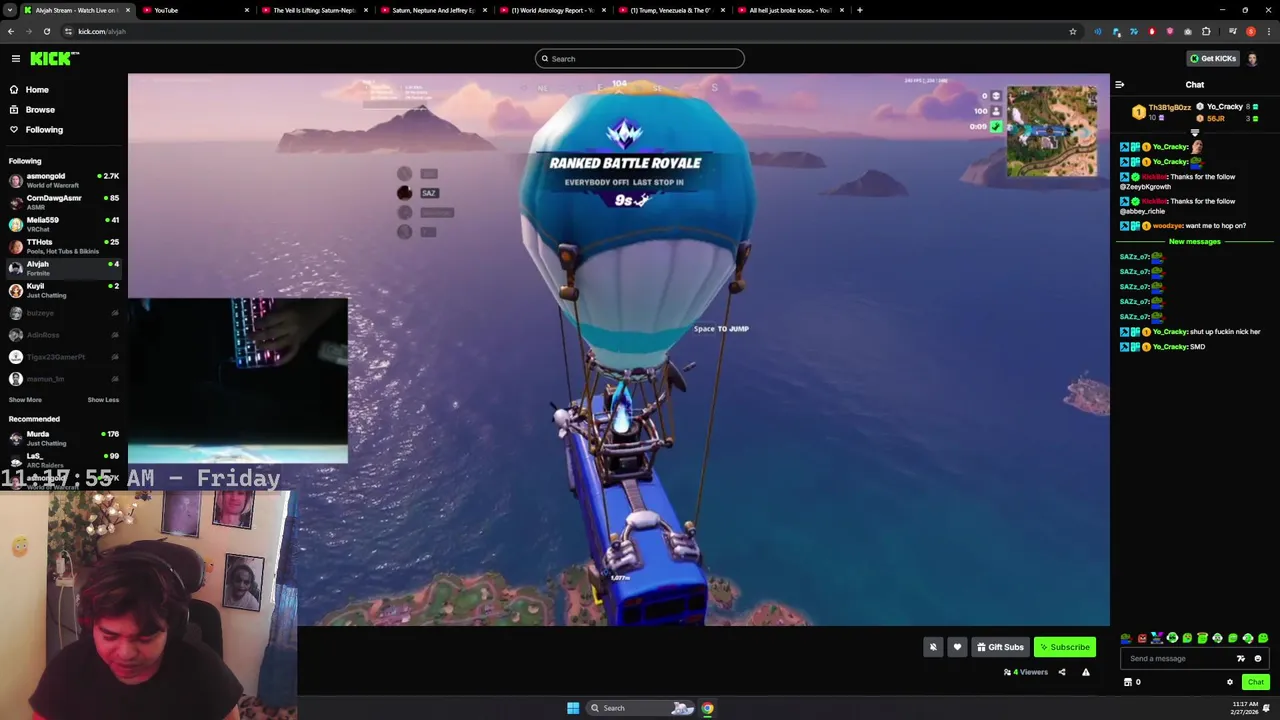Open Kuyll channel in Following list

point(63,290)
